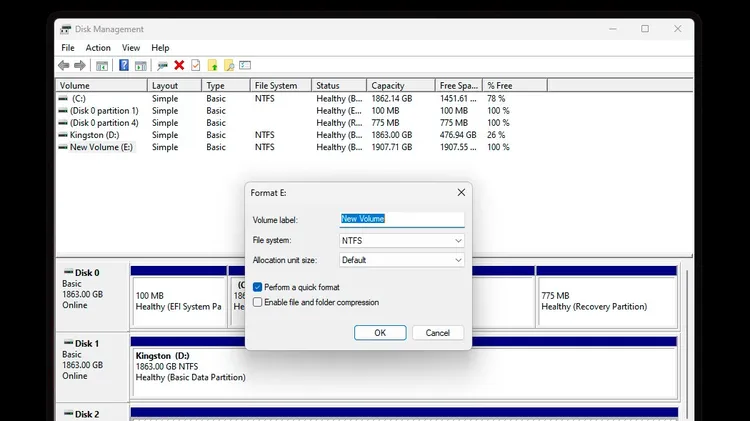The width and height of the screenshot is (750, 421).
Task: Open the Action menu
Action: click(x=98, y=48)
